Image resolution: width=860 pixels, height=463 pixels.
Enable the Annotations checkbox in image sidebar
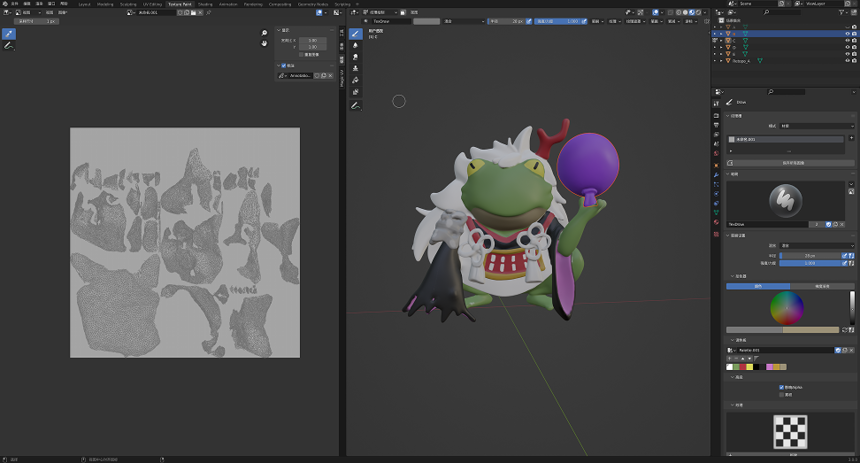[284, 65]
